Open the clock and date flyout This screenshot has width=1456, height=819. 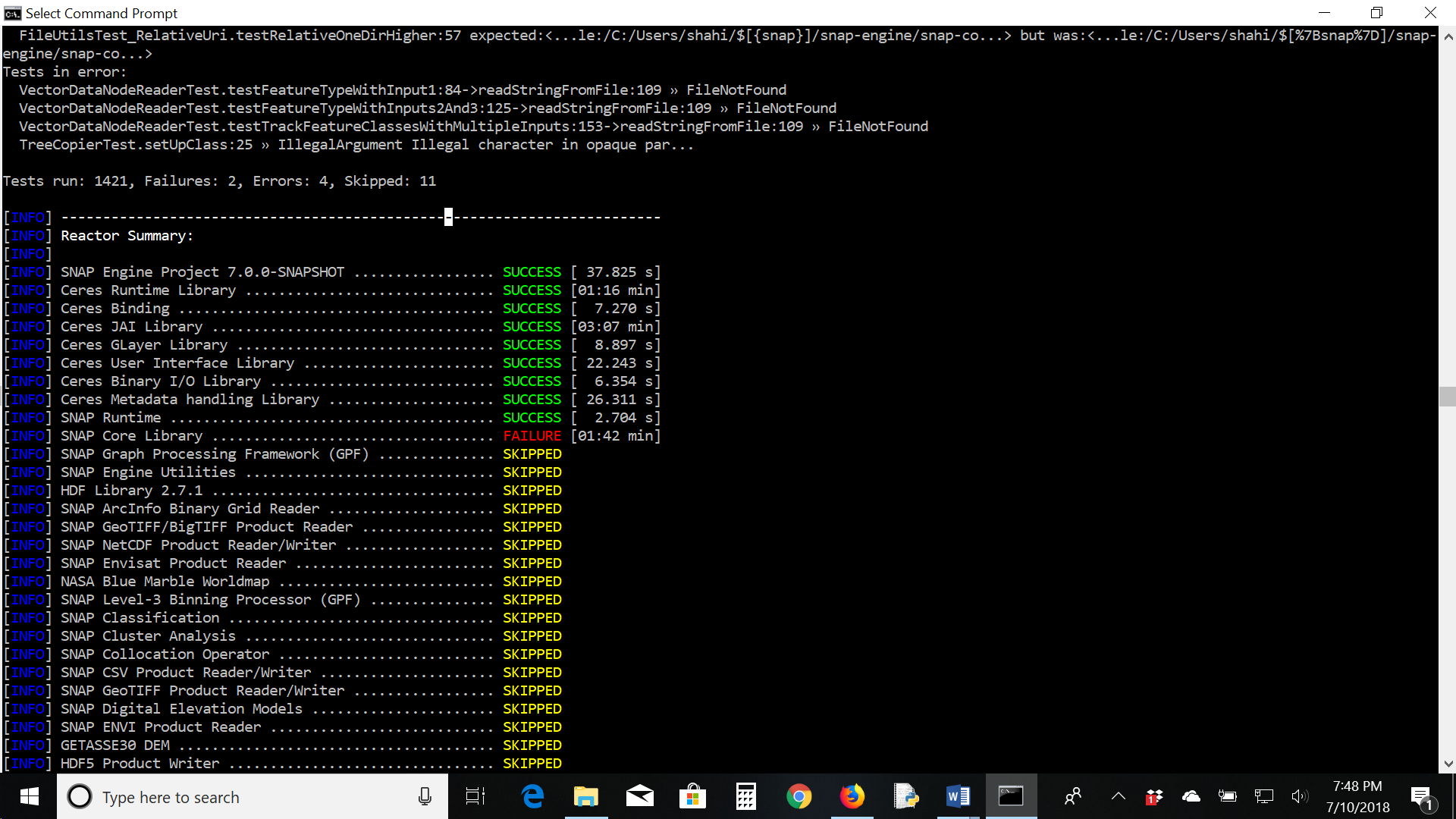[1357, 796]
